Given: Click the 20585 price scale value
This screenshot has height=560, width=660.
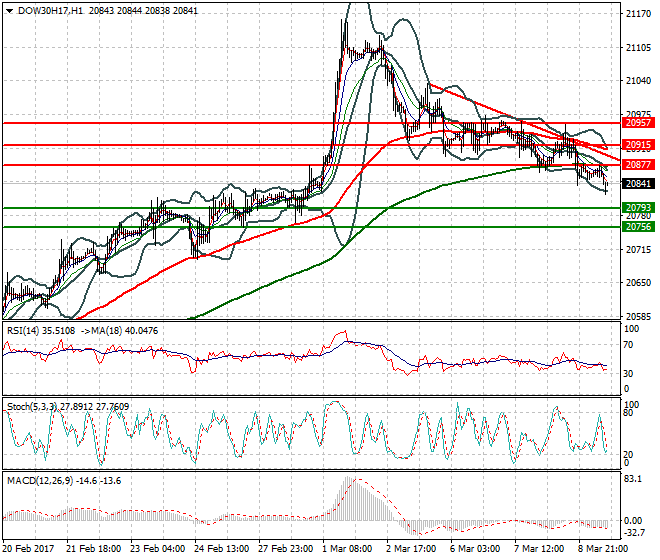Looking at the screenshot, I should click(x=639, y=317).
